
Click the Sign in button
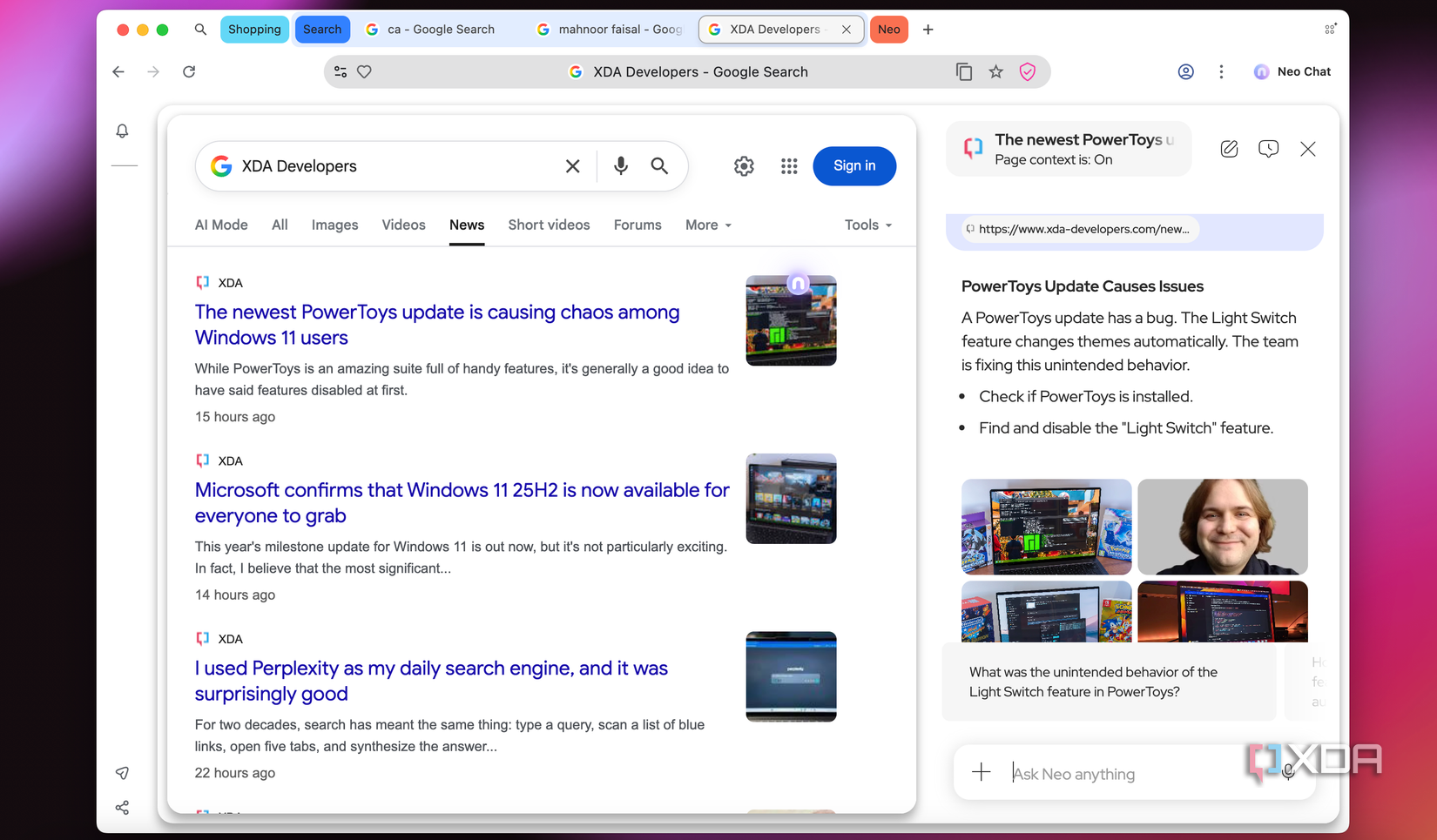(x=854, y=165)
